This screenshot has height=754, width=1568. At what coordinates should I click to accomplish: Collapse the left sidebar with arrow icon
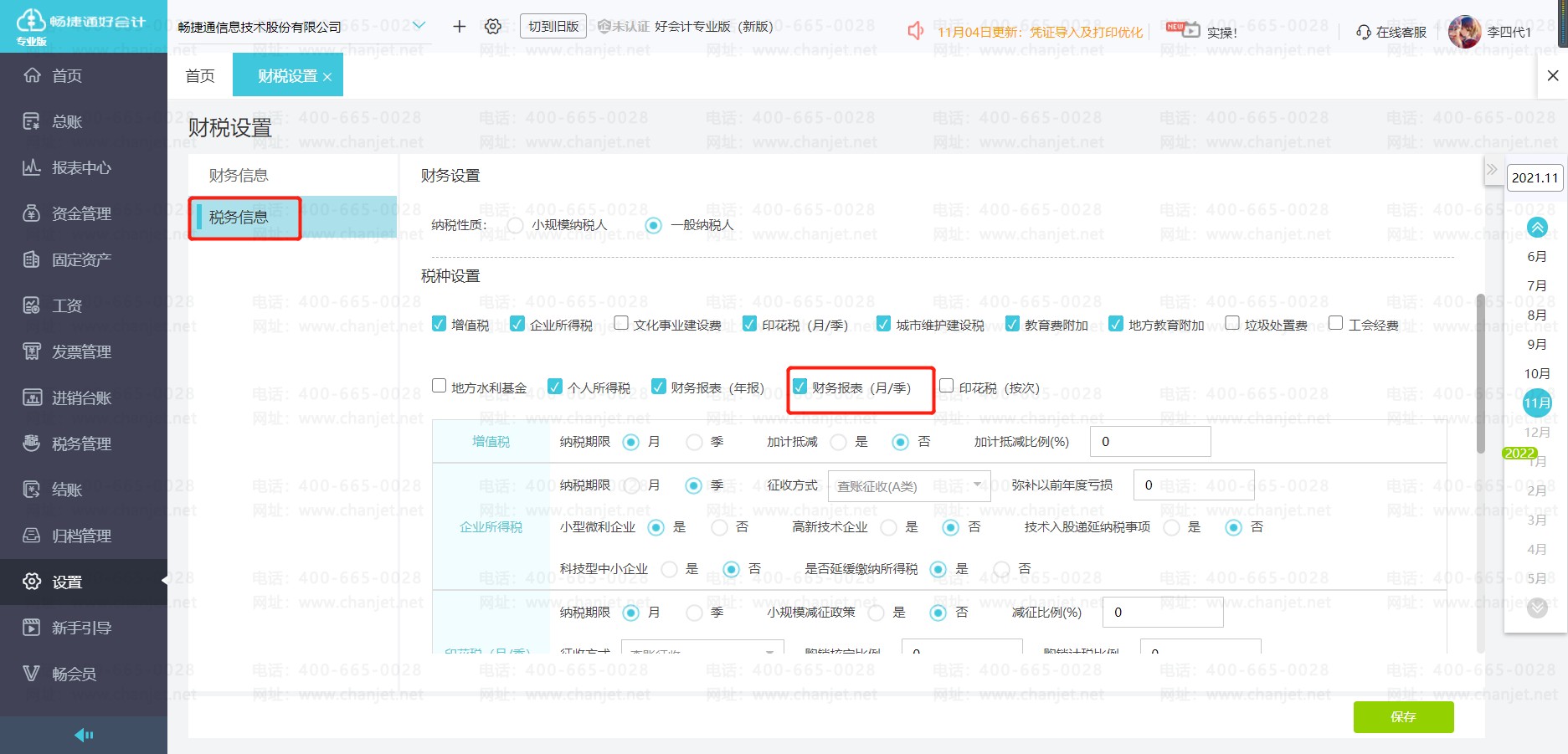(x=84, y=735)
